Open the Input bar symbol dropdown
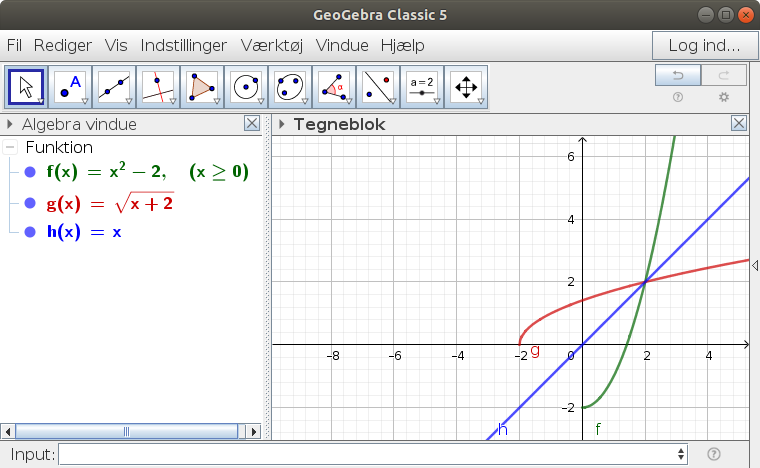 point(681,454)
